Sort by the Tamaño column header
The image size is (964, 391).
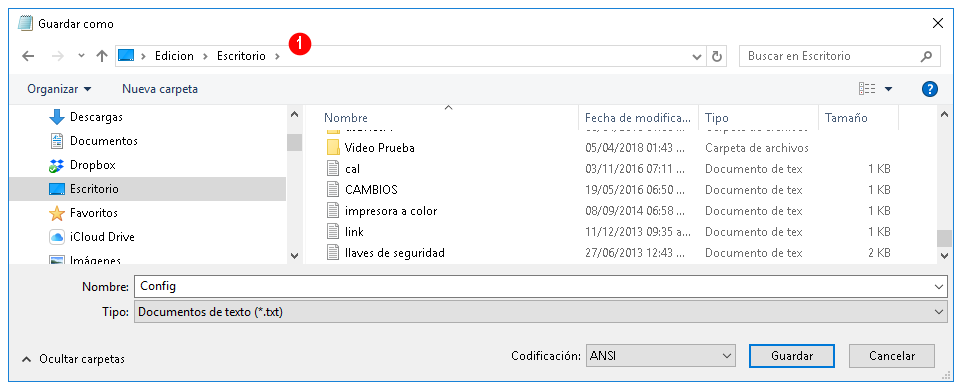coord(846,117)
